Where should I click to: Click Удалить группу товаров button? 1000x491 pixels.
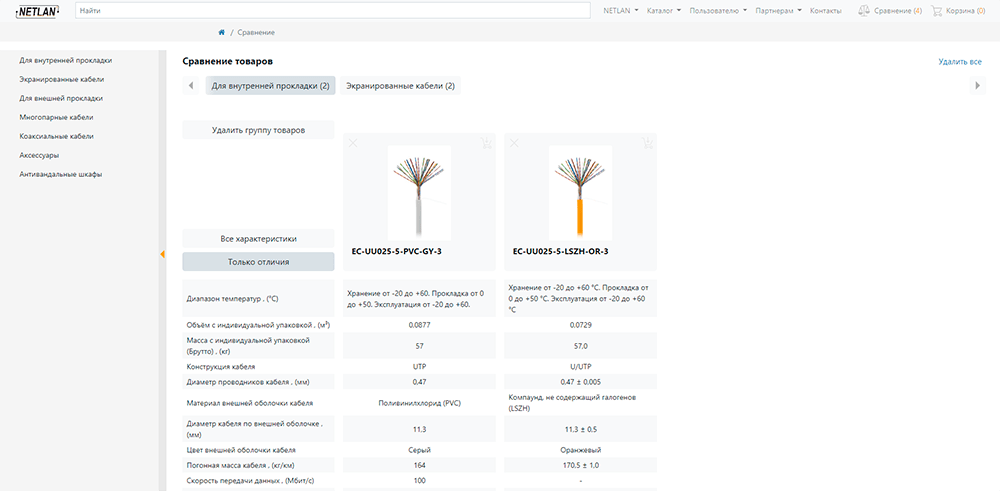(x=258, y=130)
